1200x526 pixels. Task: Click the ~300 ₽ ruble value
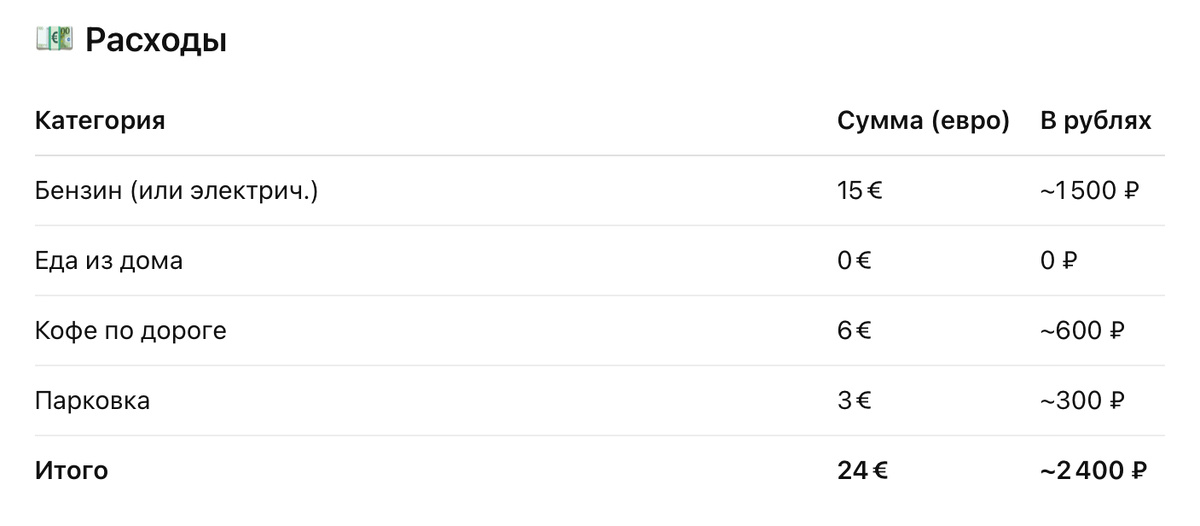pyautogui.click(x=1082, y=401)
